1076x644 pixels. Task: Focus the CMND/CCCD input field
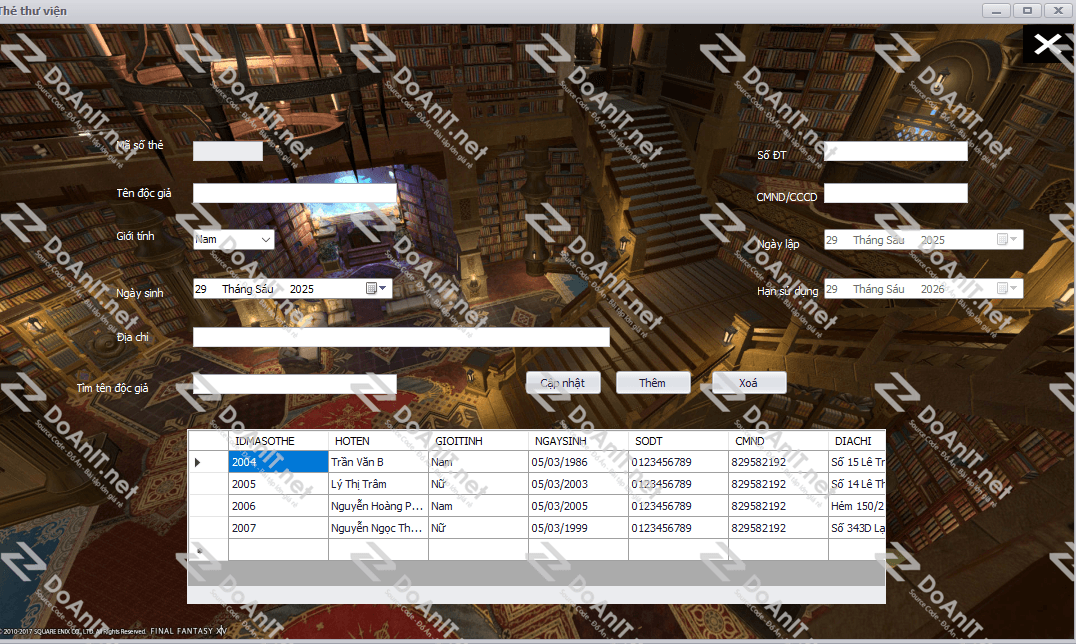pos(896,193)
